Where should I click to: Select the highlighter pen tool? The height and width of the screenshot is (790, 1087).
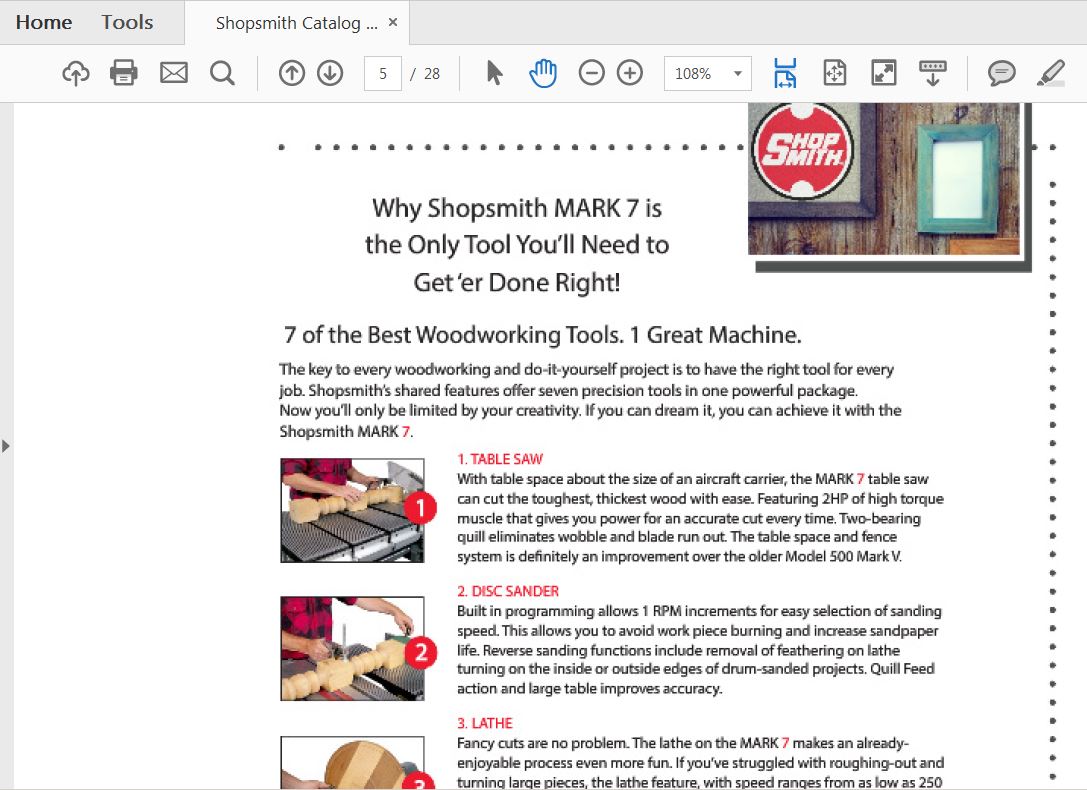pyautogui.click(x=1051, y=73)
